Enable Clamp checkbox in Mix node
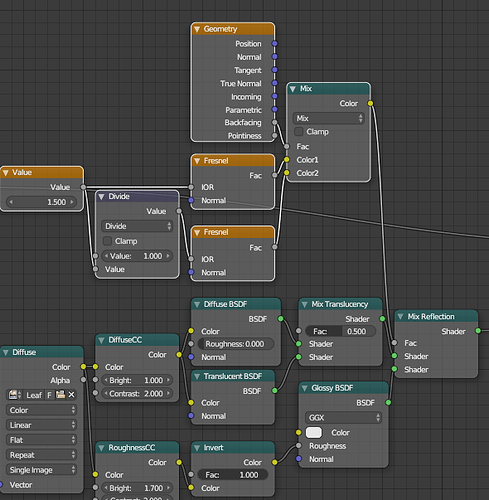 click(x=299, y=132)
